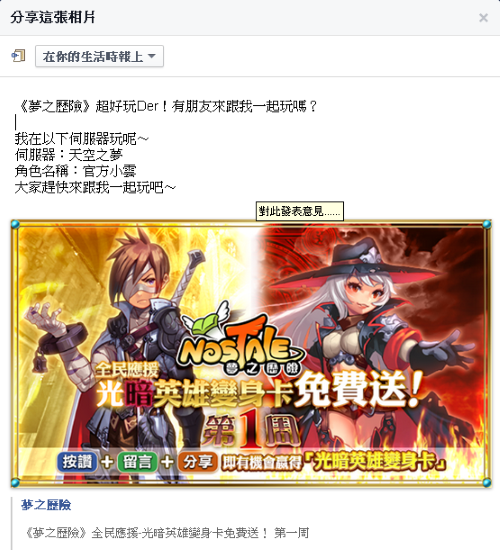Image resolution: width=500 pixels, height=550 pixels.
Task: Click the 對此發表意見 tooltip box
Action: click(x=300, y=211)
